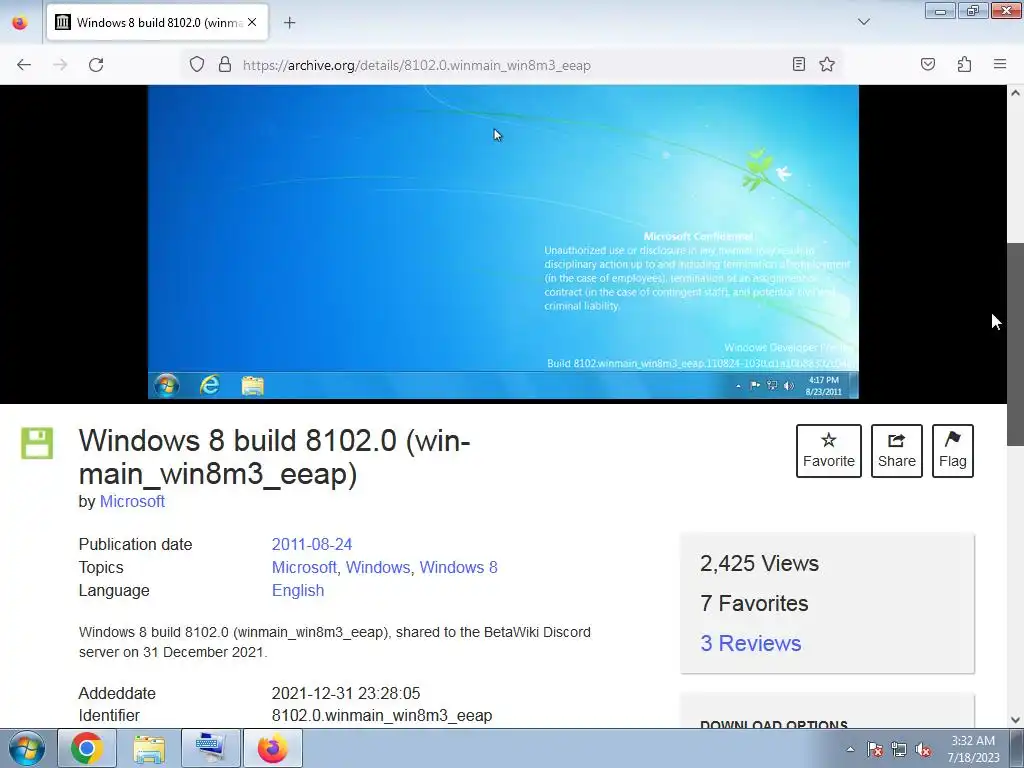
Task: Click the page title Windows 8 build 8102.0
Action: [274, 457]
